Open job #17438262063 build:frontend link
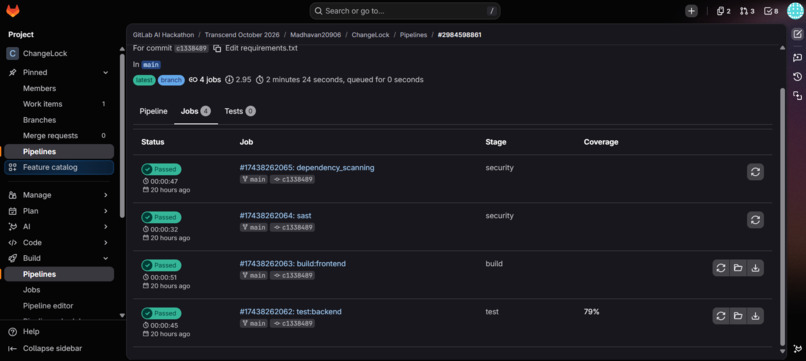The height and width of the screenshot is (361, 806). pos(292,264)
